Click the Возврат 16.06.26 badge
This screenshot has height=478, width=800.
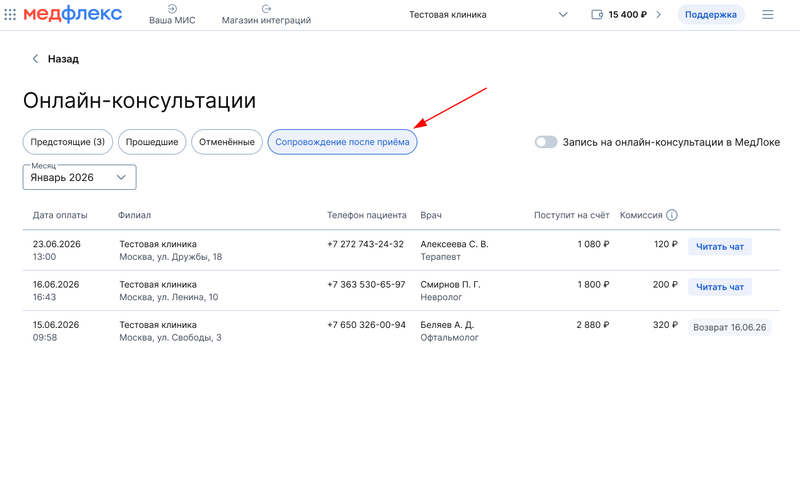click(729, 327)
